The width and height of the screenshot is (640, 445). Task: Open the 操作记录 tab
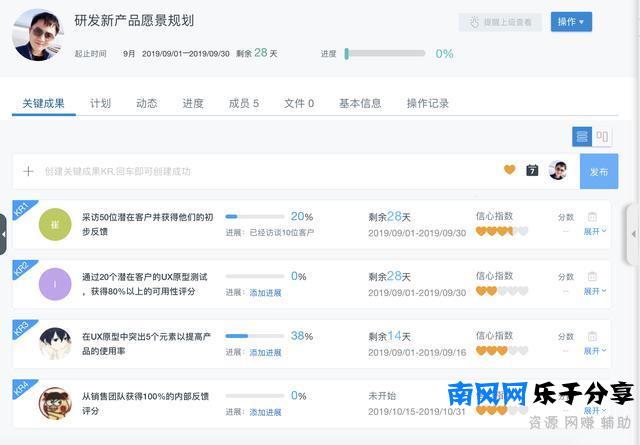428,103
